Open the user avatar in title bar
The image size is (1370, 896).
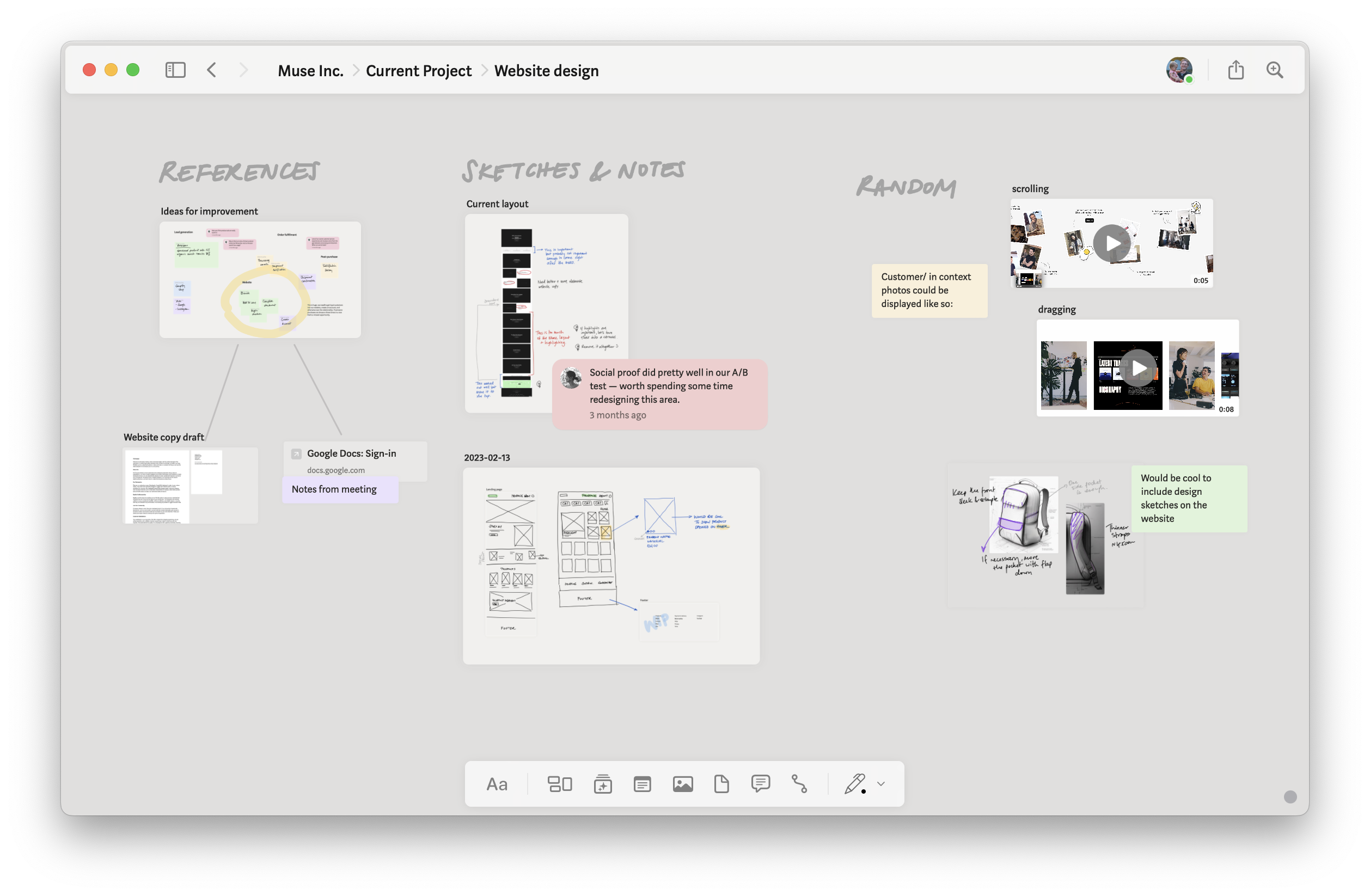(x=1178, y=70)
